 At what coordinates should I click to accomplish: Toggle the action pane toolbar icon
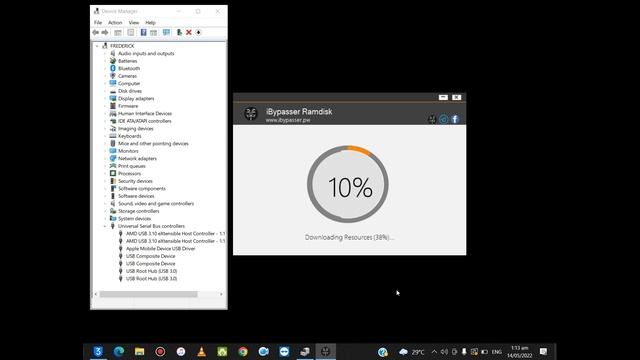153,32
